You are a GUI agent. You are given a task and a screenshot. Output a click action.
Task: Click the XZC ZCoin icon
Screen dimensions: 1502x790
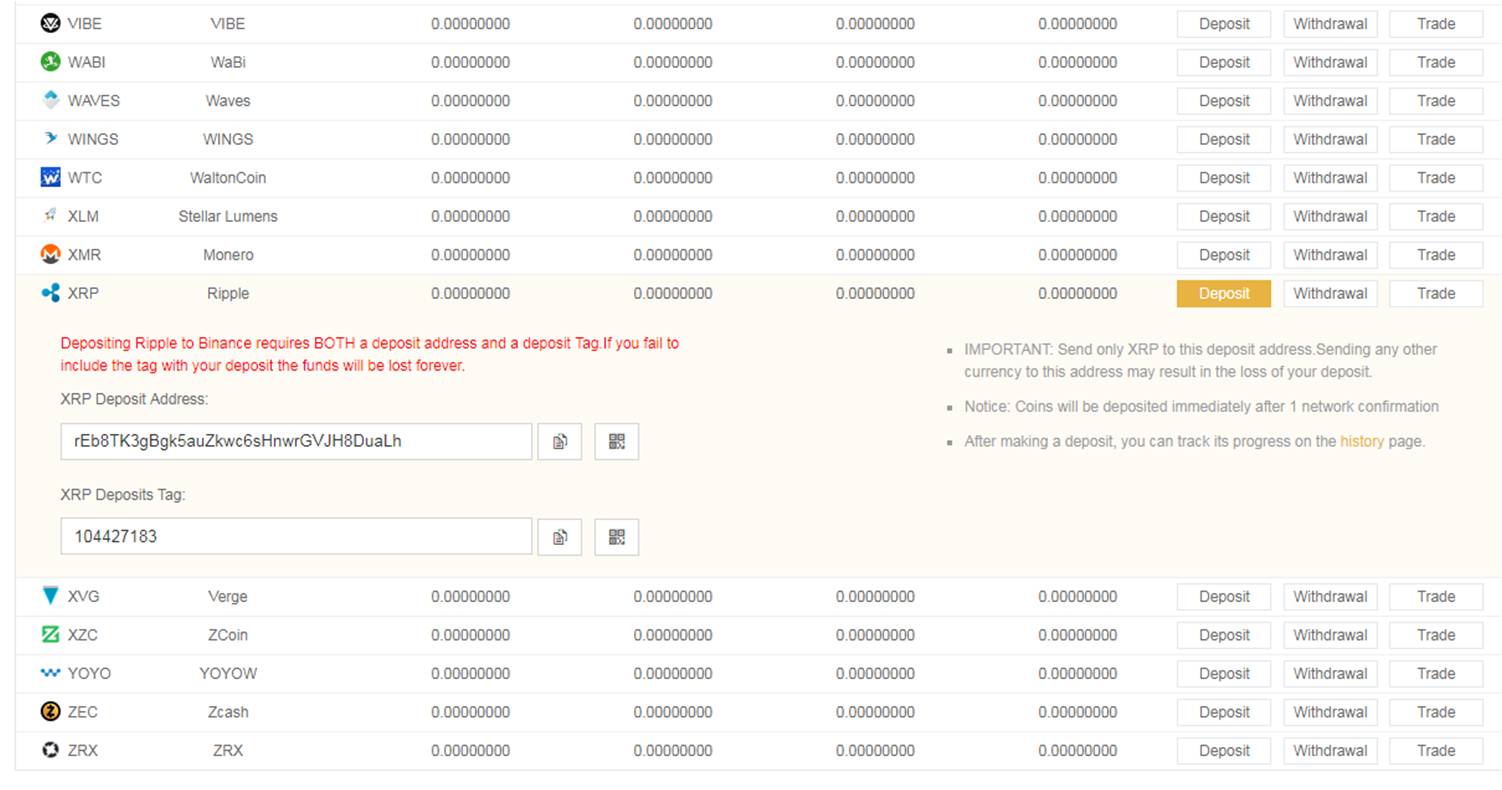click(x=50, y=635)
